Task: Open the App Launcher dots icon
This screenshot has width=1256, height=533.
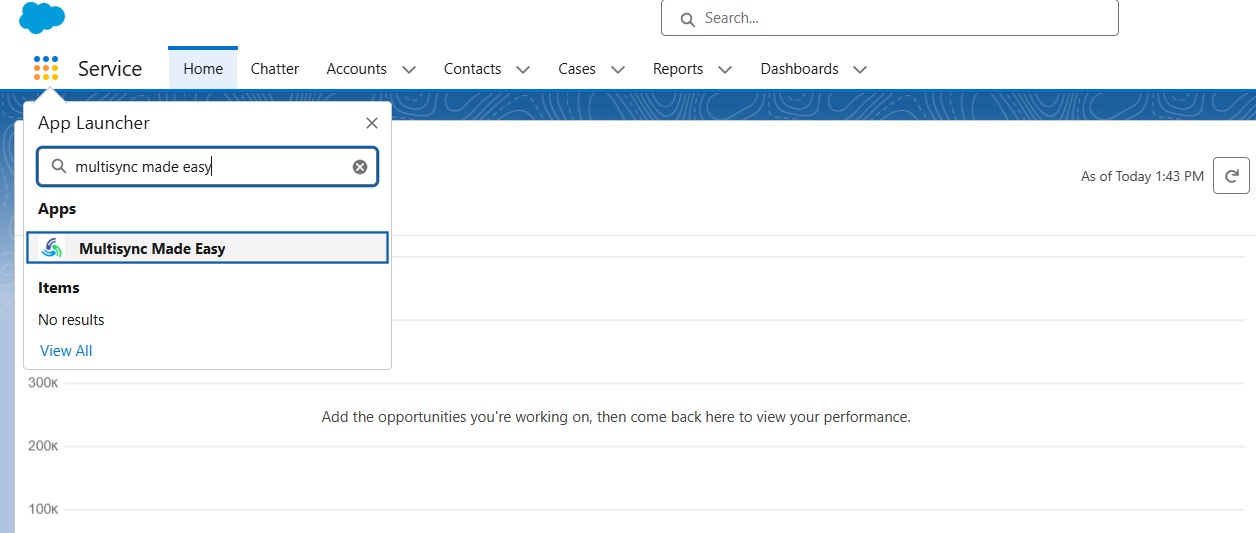Action: 46,68
